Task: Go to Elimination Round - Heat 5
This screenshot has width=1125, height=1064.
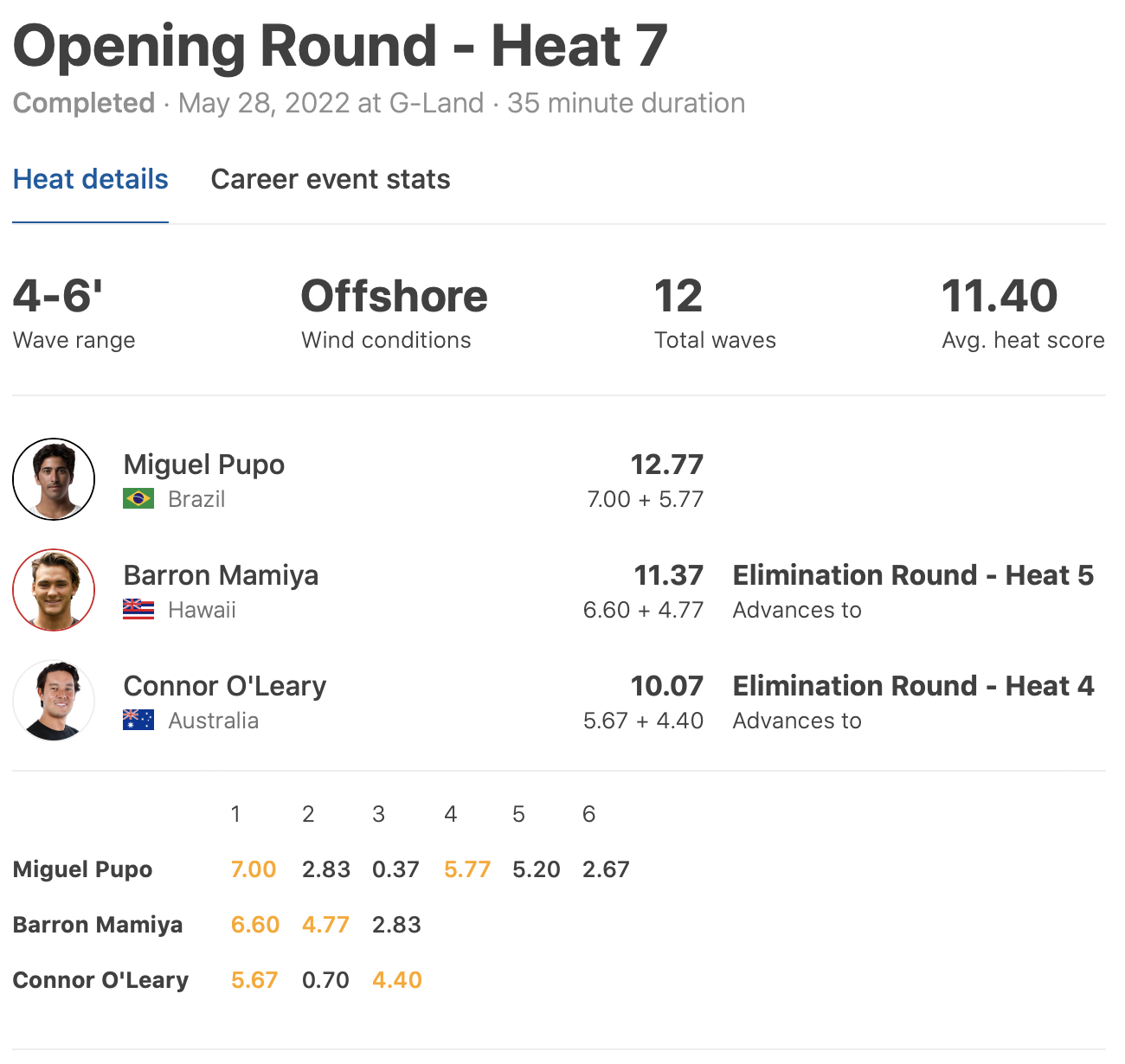Action: tap(913, 575)
